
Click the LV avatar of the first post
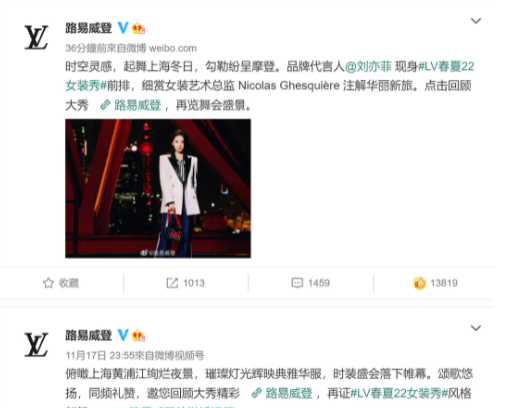pos(36,37)
